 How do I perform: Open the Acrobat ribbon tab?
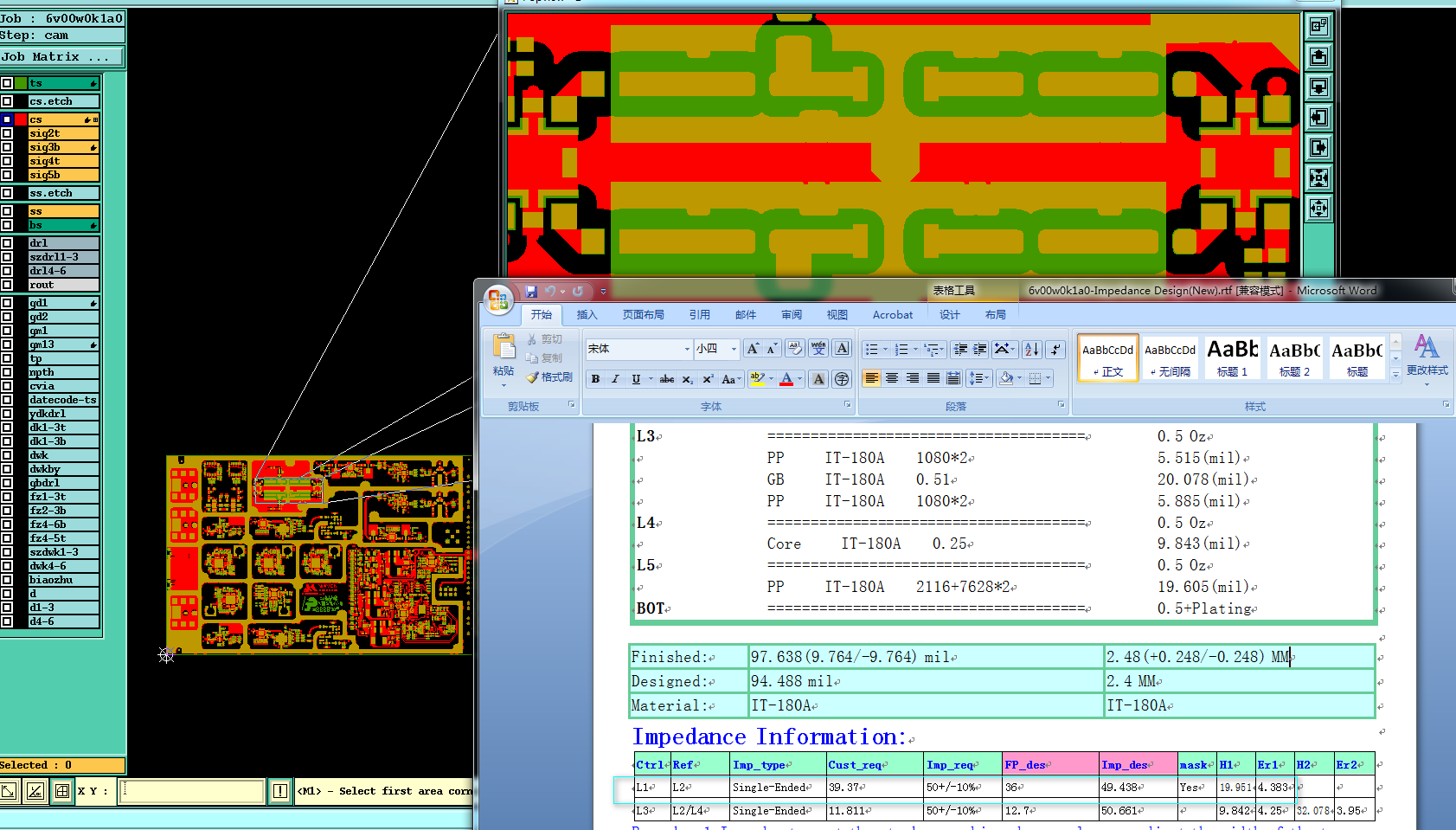coord(892,315)
